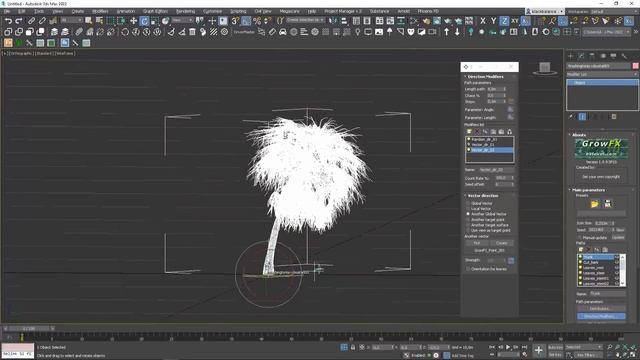Image resolution: width=640 pixels, height=360 pixels.
Task: Click the Distributors button in Path parameters
Action: point(601,309)
